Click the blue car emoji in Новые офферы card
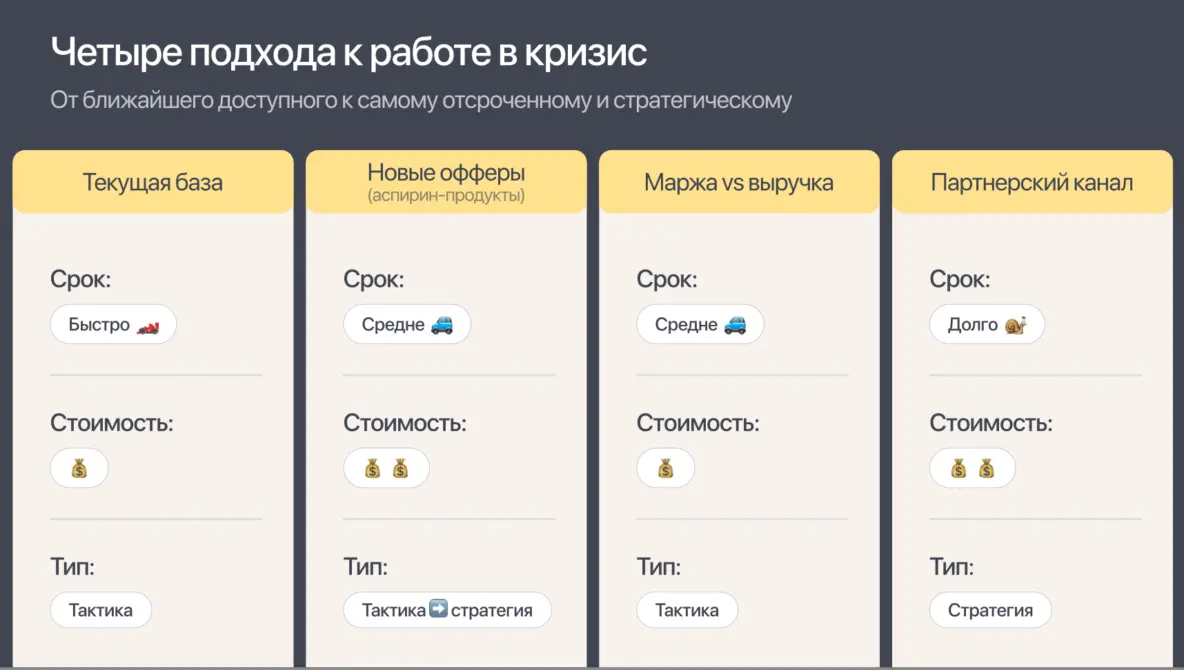The height and width of the screenshot is (670, 1184). [442, 325]
